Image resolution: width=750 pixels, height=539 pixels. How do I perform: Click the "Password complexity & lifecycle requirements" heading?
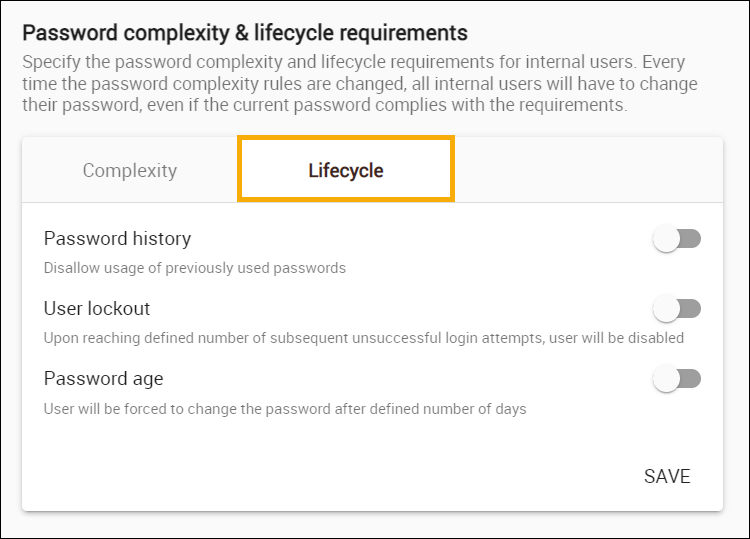pos(245,34)
